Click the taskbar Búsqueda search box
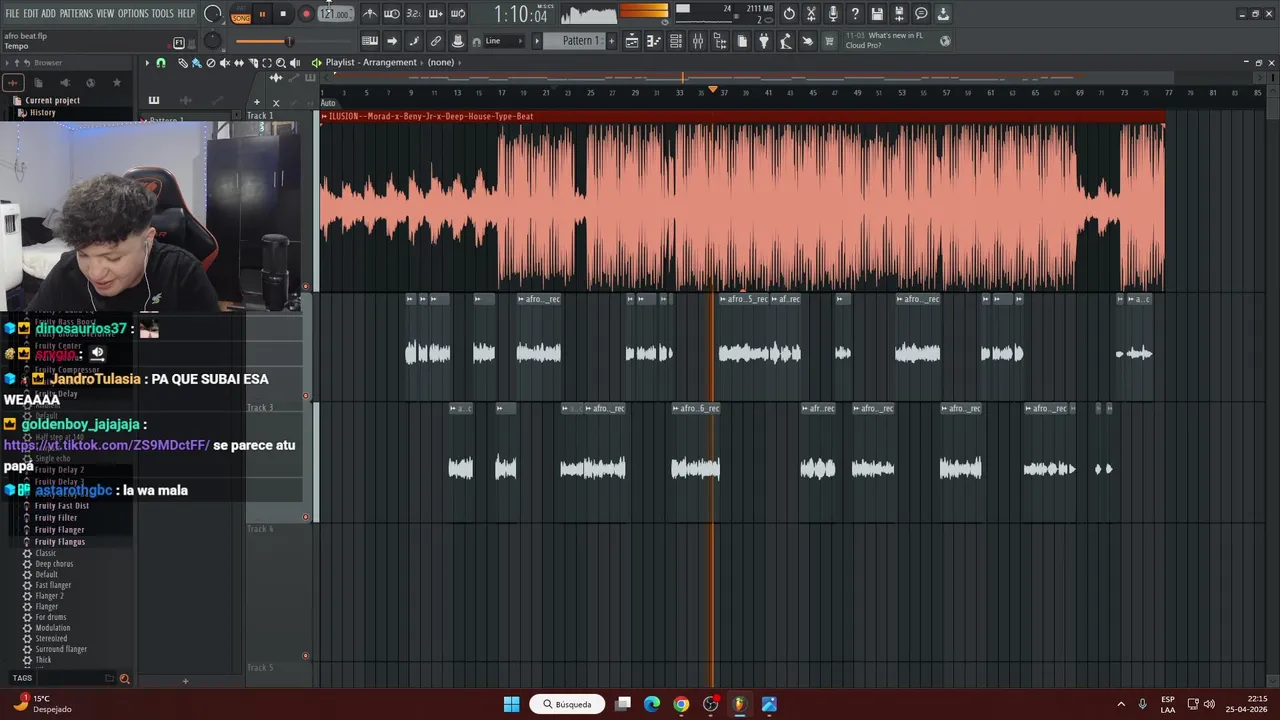Image resolution: width=1280 pixels, height=720 pixels. tap(567, 704)
